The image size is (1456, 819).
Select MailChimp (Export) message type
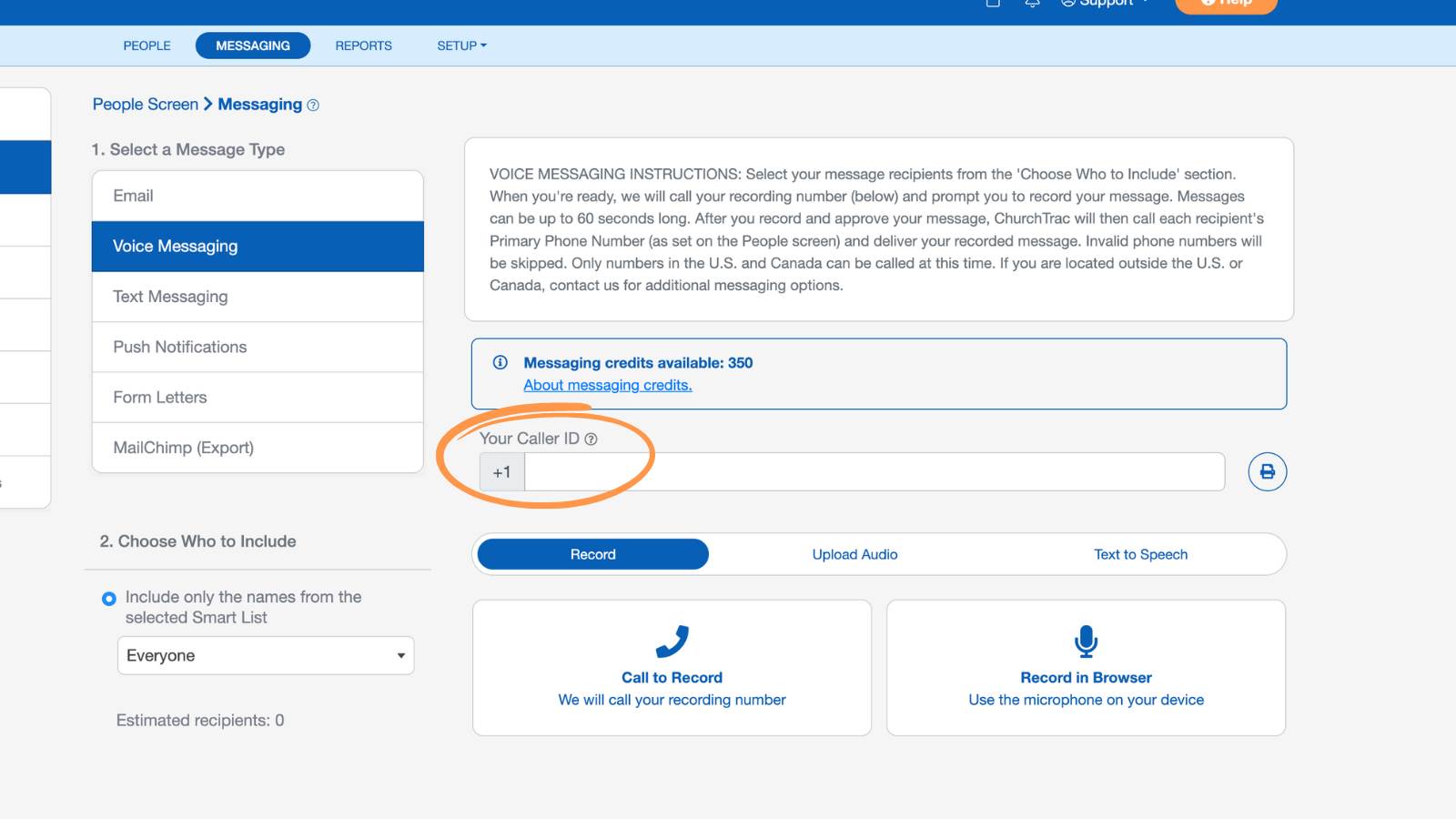coord(258,448)
